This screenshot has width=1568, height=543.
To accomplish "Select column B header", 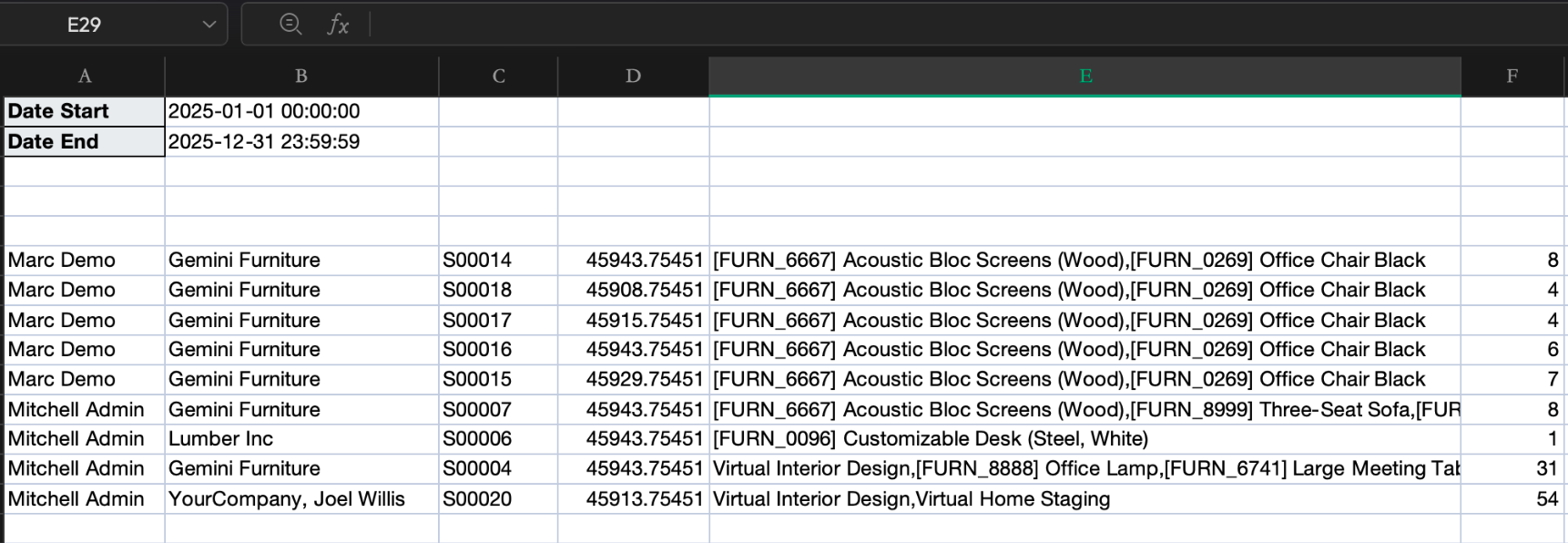I will coord(301,77).
